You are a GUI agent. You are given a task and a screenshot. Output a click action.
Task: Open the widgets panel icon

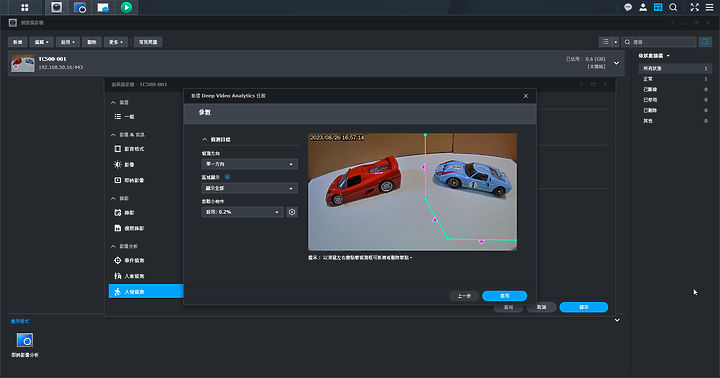tap(658, 7)
